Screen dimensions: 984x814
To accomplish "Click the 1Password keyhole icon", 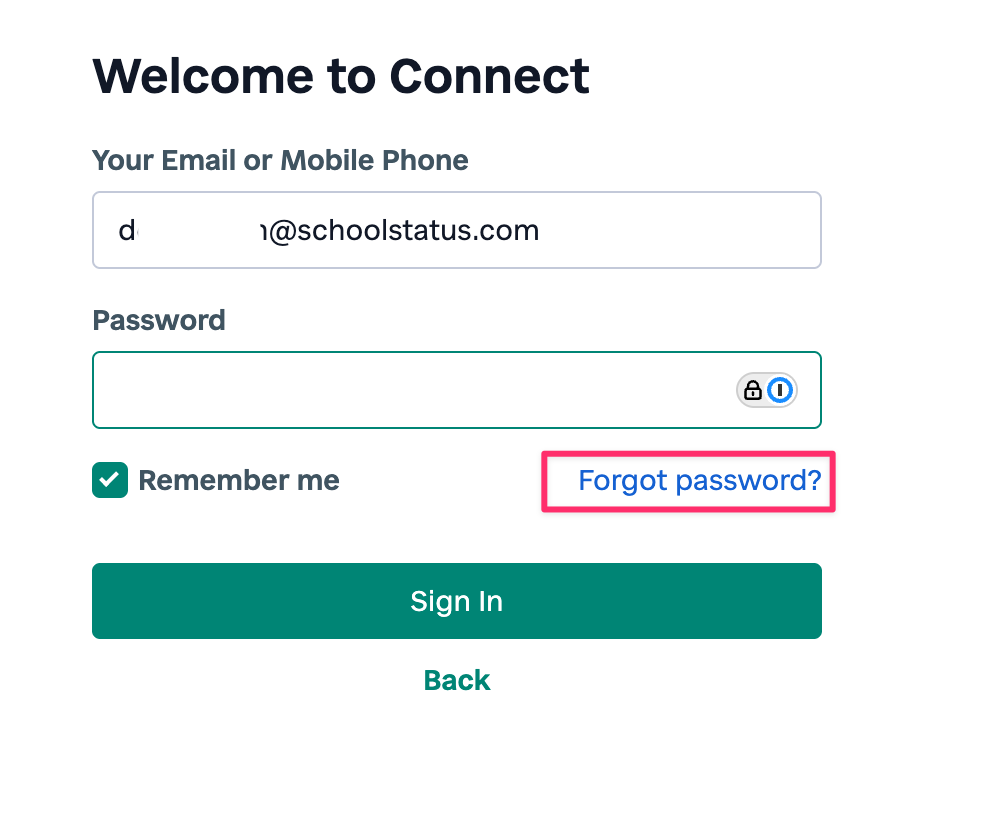I will coord(781,390).
